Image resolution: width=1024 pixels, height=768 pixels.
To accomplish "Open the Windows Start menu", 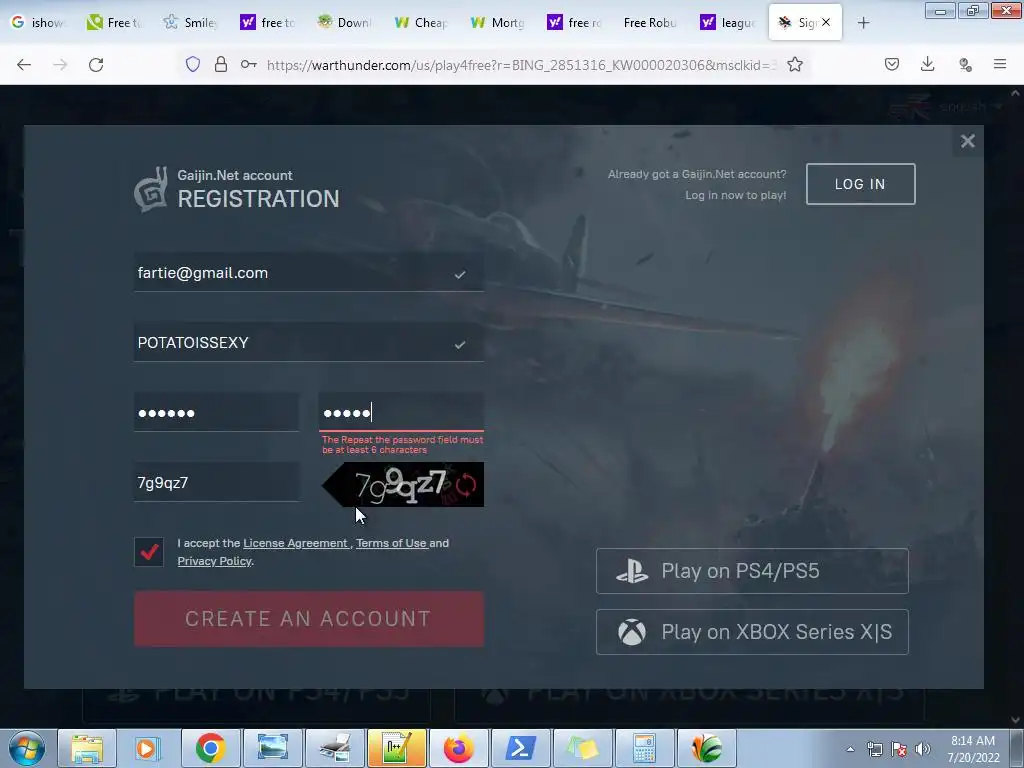I will click(27, 748).
